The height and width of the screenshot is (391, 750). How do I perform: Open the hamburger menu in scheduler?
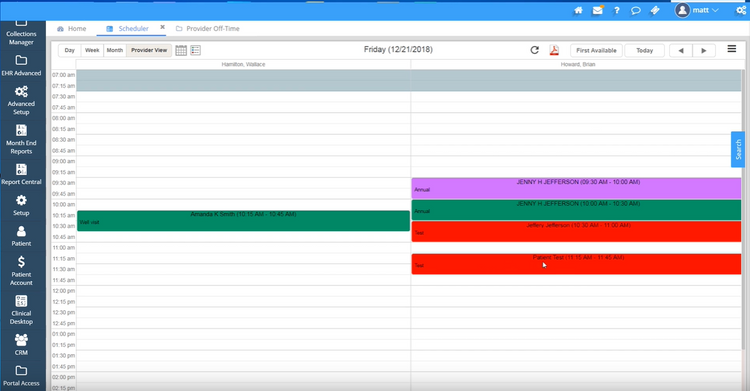[x=732, y=49]
